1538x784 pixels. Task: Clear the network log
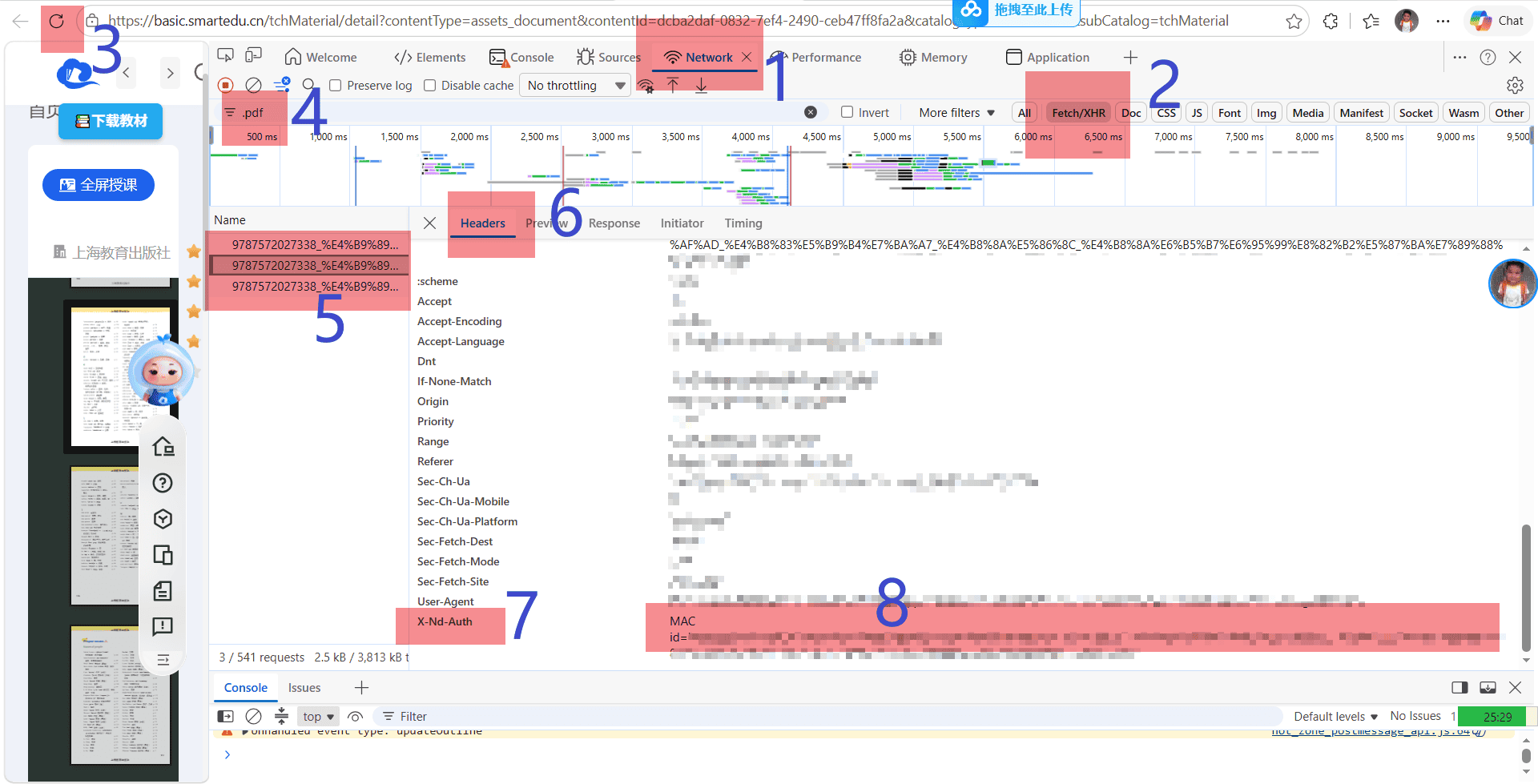click(253, 85)
